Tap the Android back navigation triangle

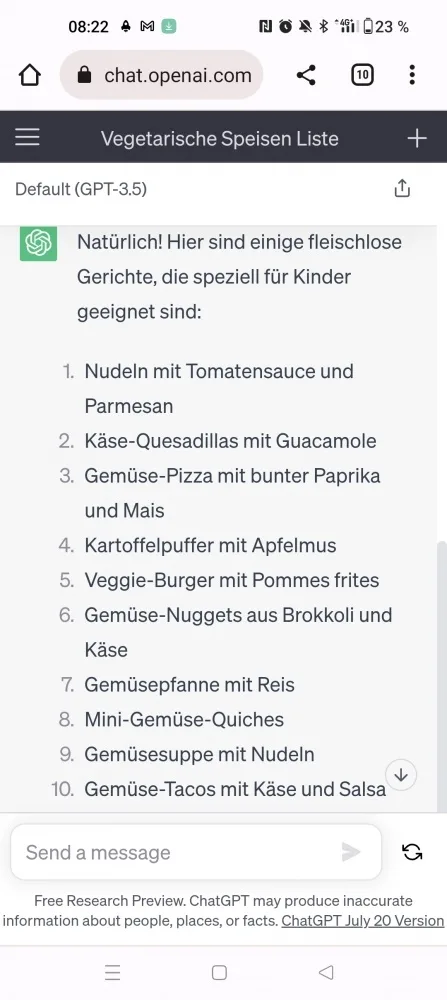tap(326, 972)
